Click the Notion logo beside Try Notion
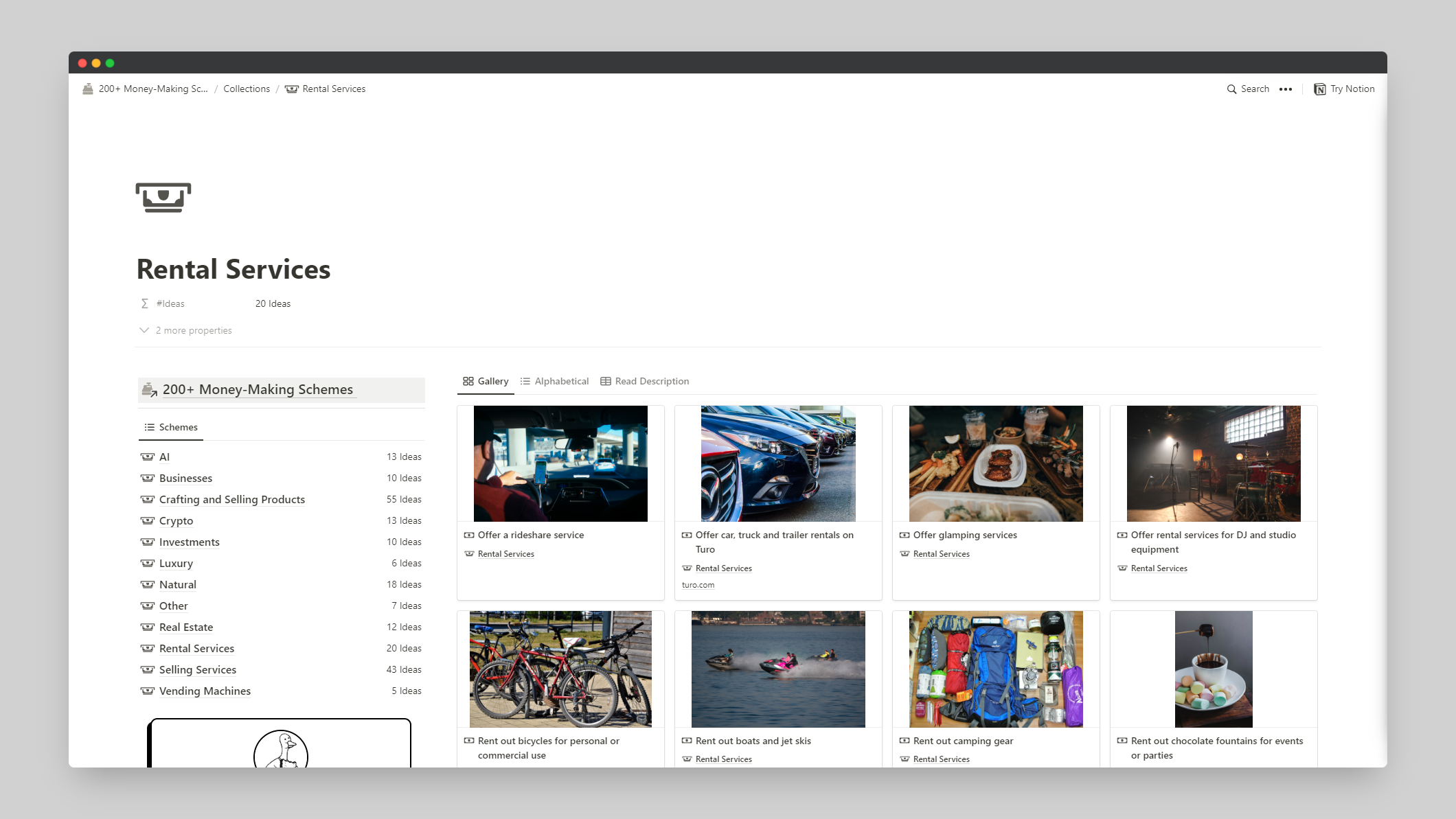The height and width of the screenshot is (819, 1456). (1319, 89)
